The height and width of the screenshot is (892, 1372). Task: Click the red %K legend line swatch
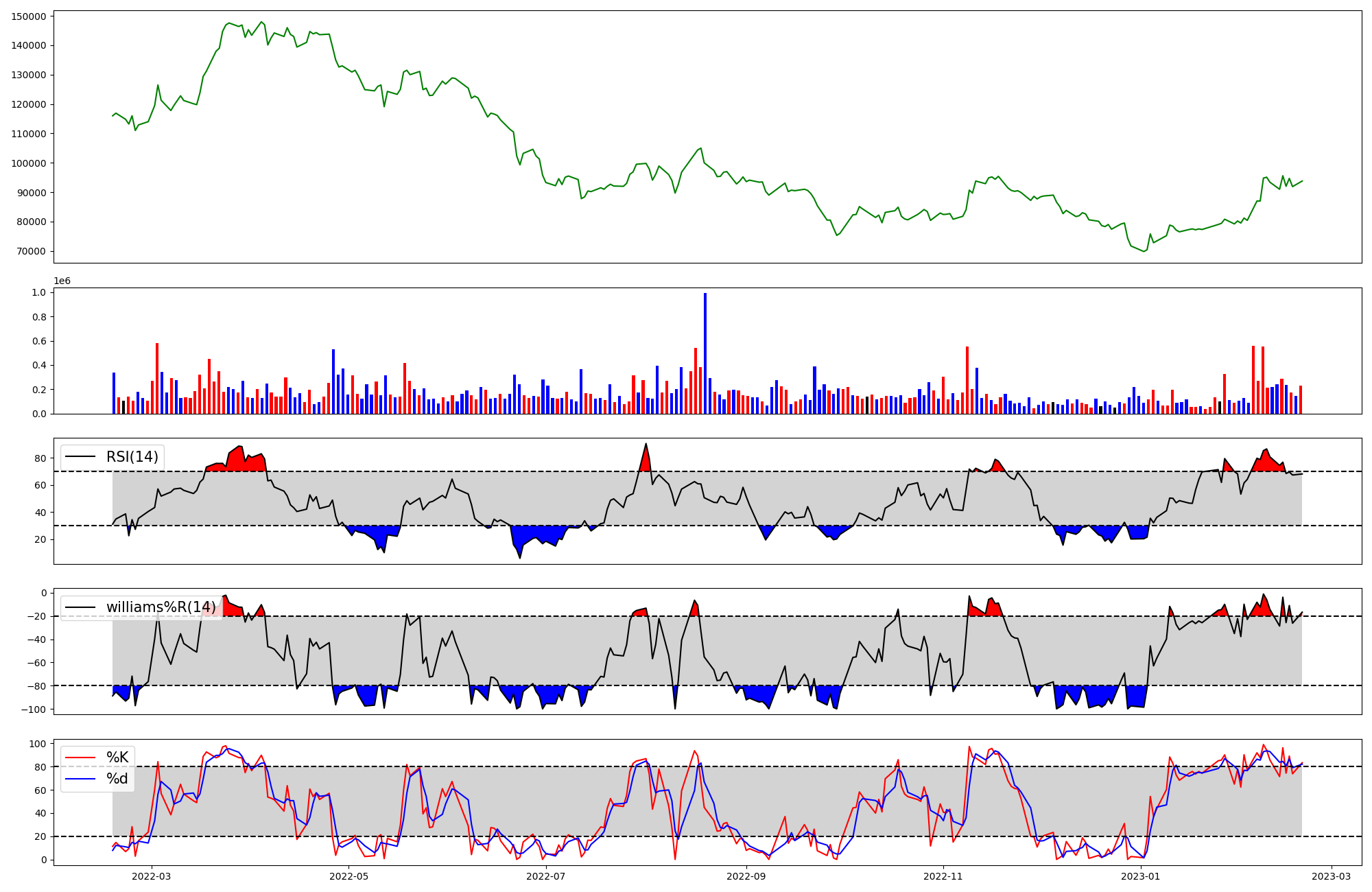point(80,758)
